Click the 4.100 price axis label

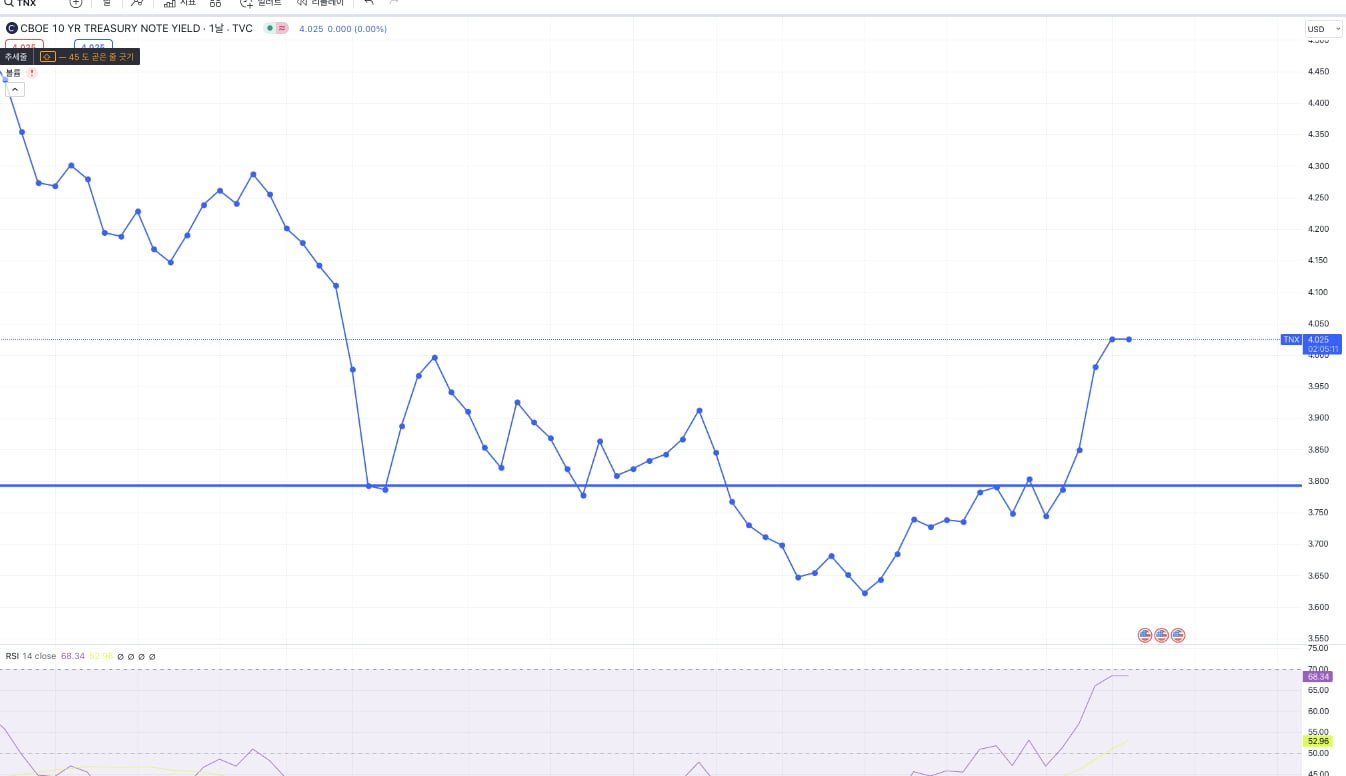(x=1318, y=292)
